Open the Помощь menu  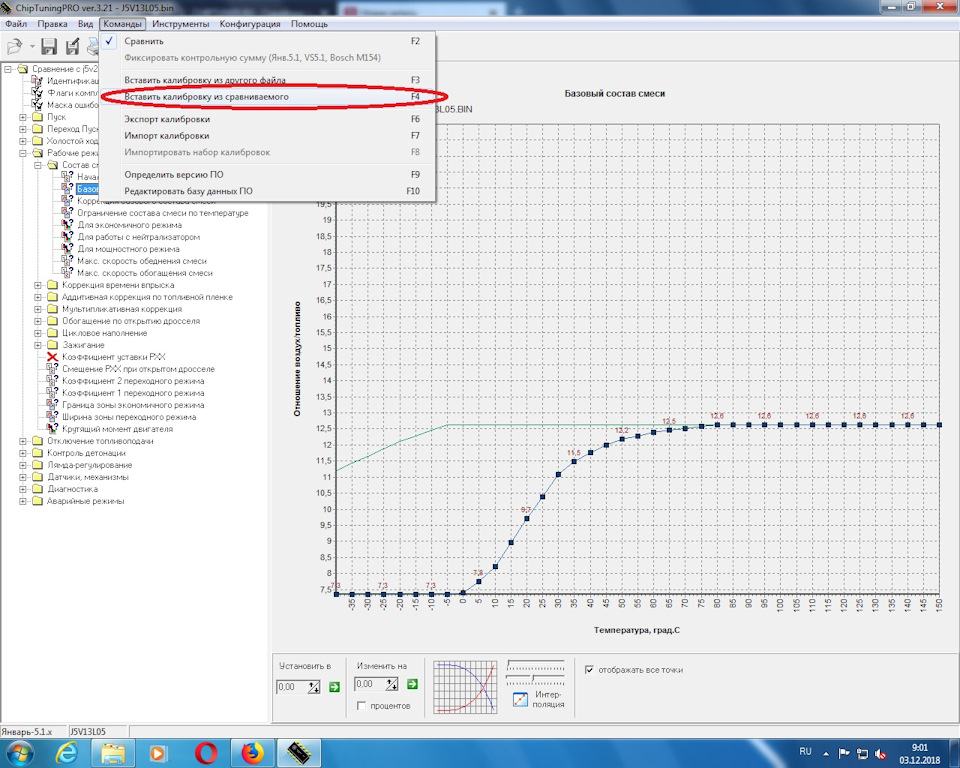point(309,24)
